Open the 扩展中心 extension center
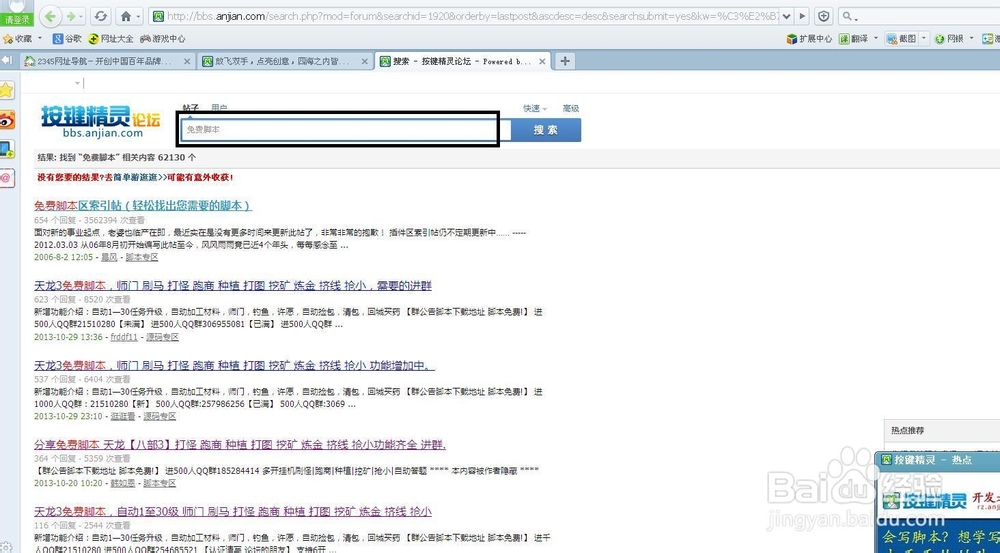The image size is (1000, 553). (x=809, y=39)
